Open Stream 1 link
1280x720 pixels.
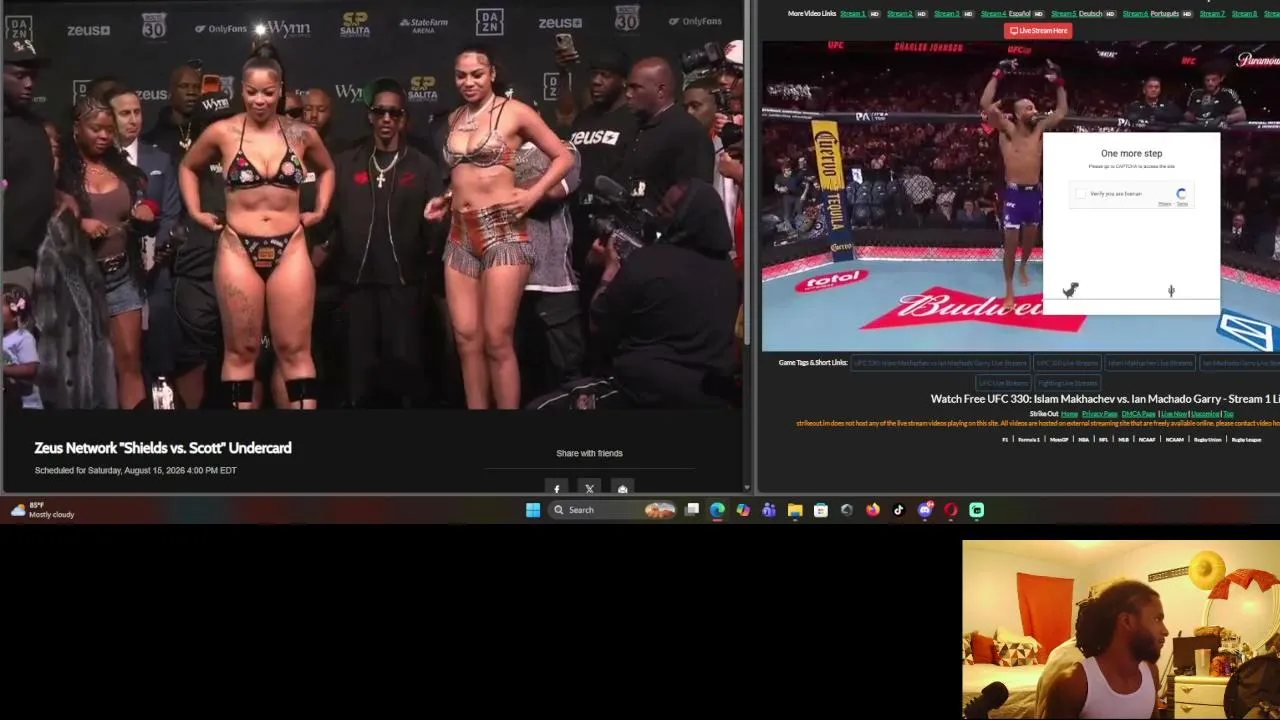tap(853, 14)
